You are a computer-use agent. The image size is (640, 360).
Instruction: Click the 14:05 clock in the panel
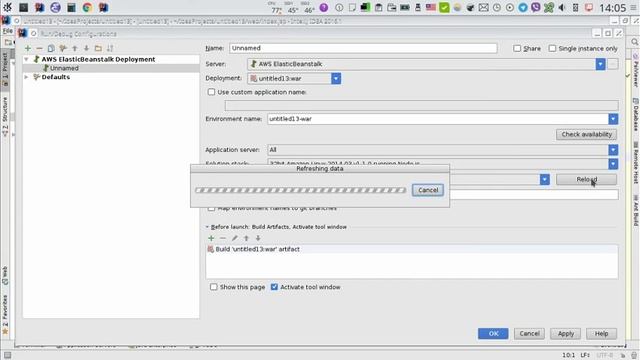coord(612,8)
